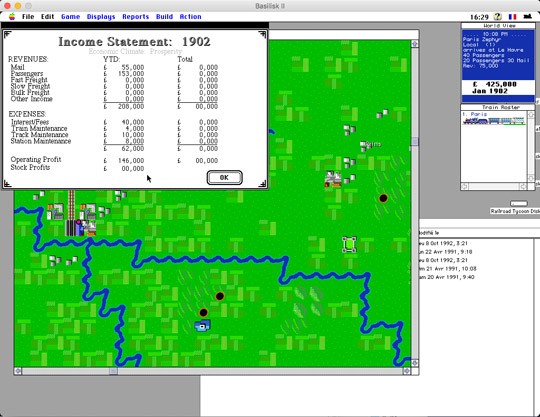This screenshot has width=540, height=417.
Task: Click the Paris city label on map
Action: click(x=373, y=144)
